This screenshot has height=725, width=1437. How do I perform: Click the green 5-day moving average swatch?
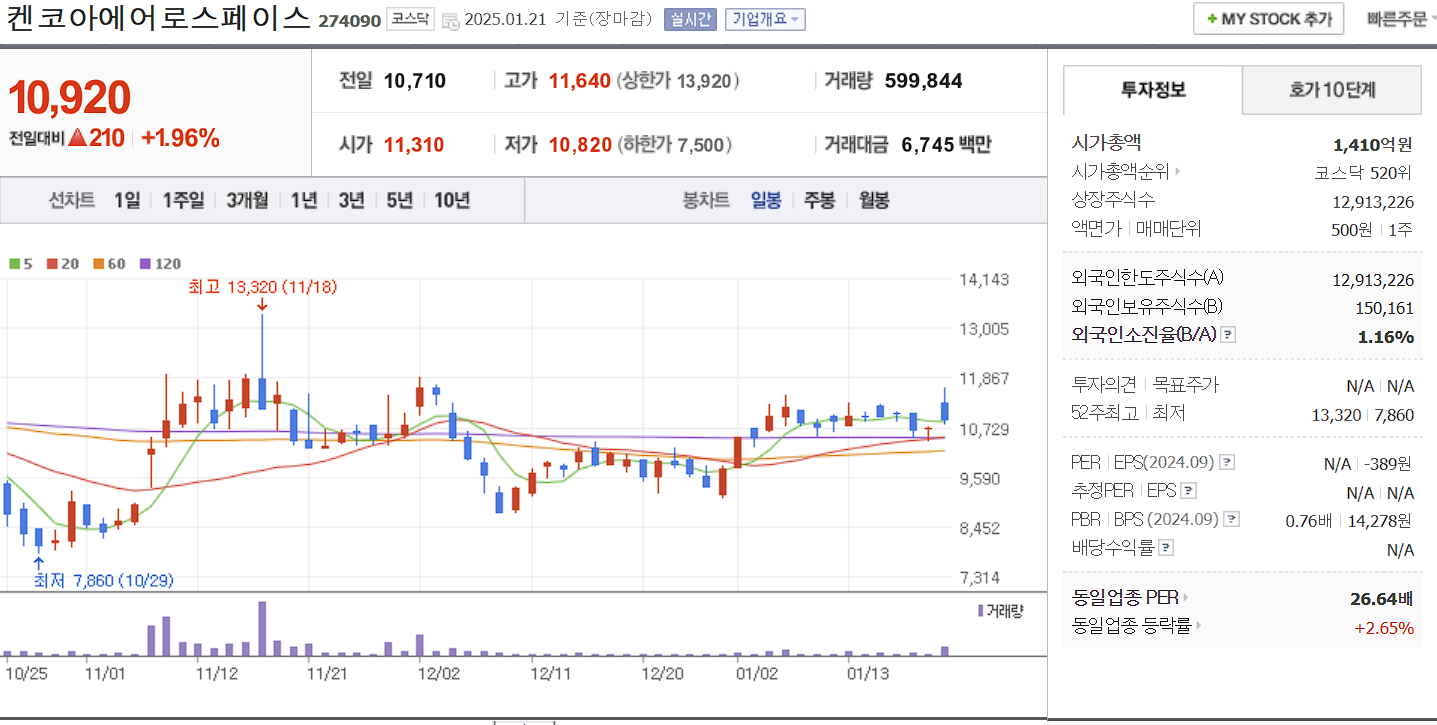click(13, 263)
